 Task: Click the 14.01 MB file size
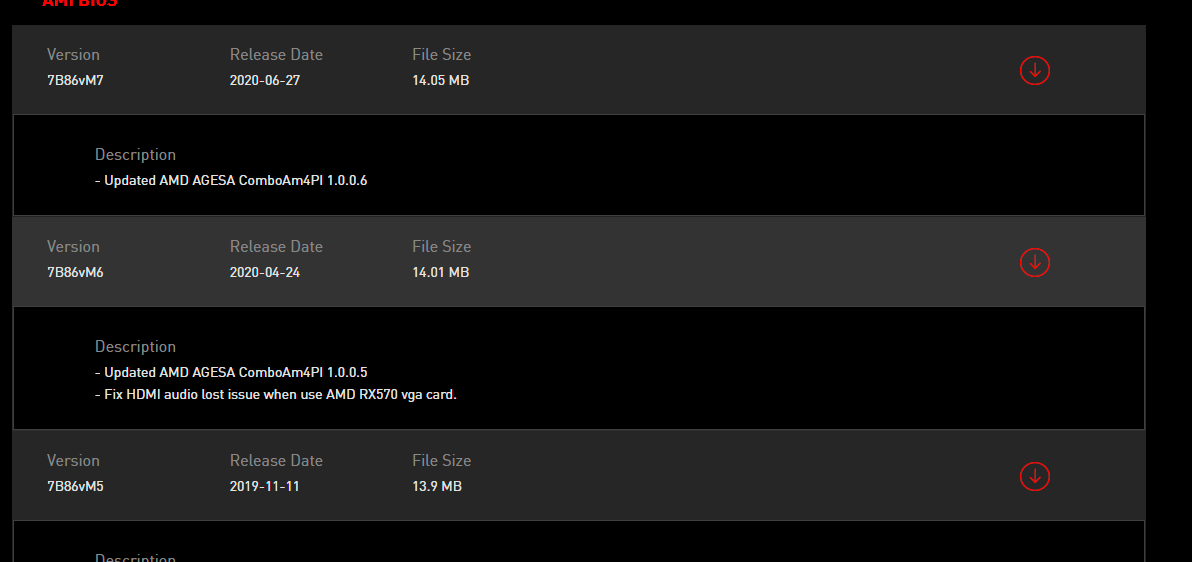click(441, 272)
